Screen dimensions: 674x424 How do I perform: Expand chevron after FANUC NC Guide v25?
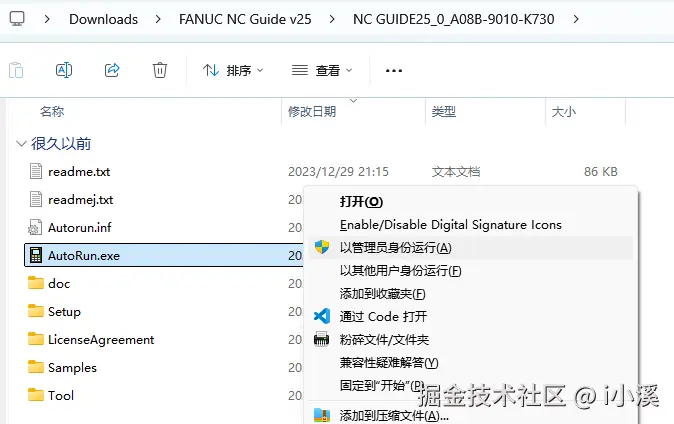point(332,19)
